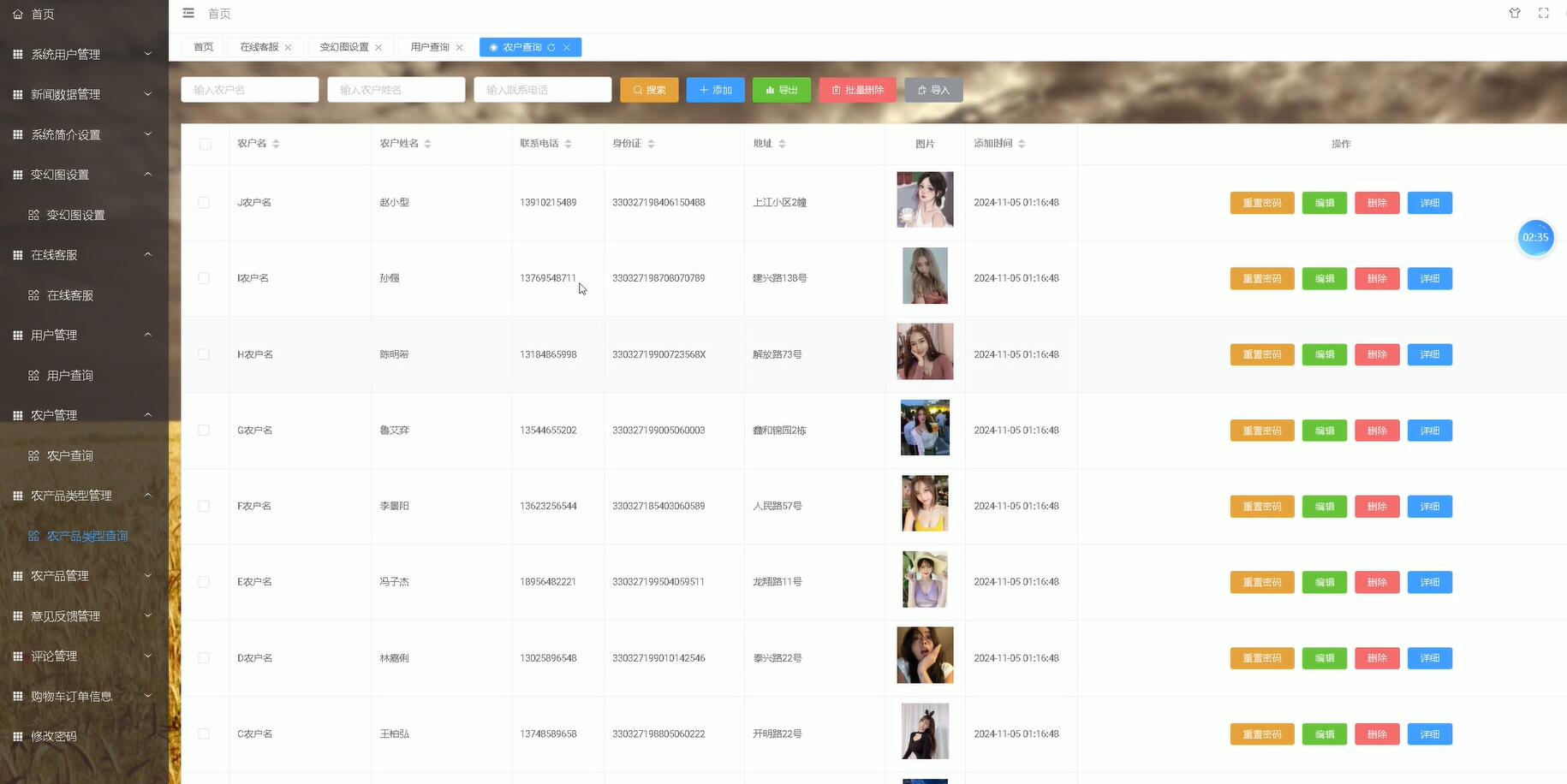This screenshot has width=1567, height=784.
Task: Open 农产品类型查询 in sidebar
Action: pyautogui.click(x=86, y=536)
